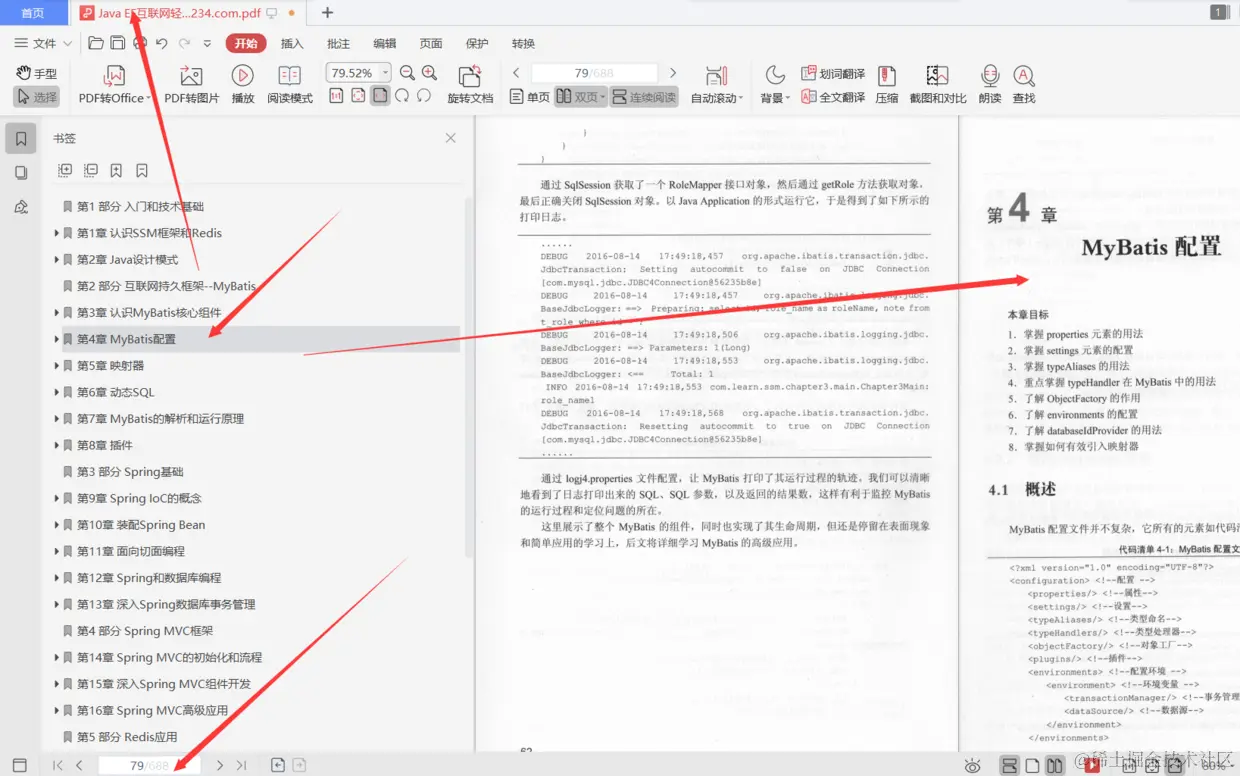The height and width of the screenshot is (776, 1240).
Task: Open the 压缩 compress tool
Action: point(886,84)
